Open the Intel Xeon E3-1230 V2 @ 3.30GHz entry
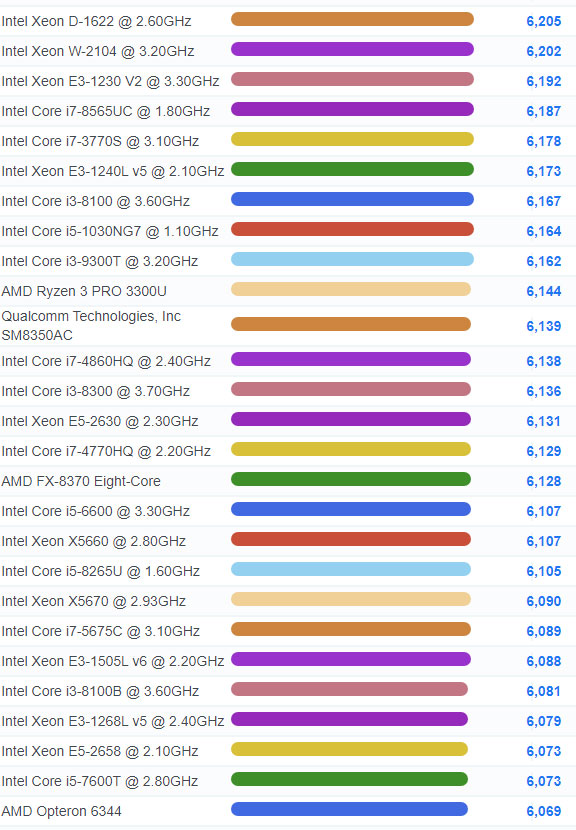The image size is (576, 830). tap(110, 81)
